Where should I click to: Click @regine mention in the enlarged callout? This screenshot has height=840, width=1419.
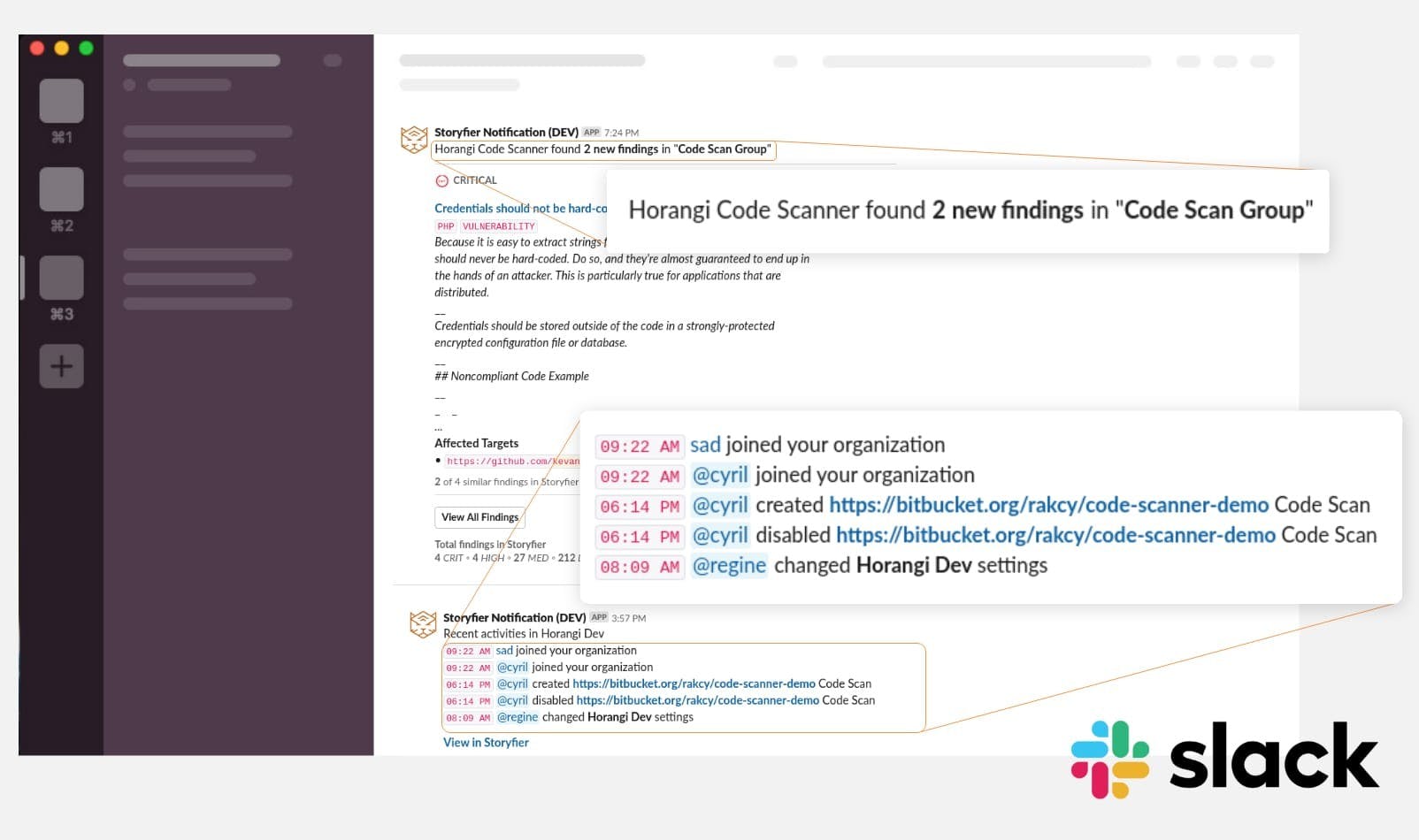[730, 566]
